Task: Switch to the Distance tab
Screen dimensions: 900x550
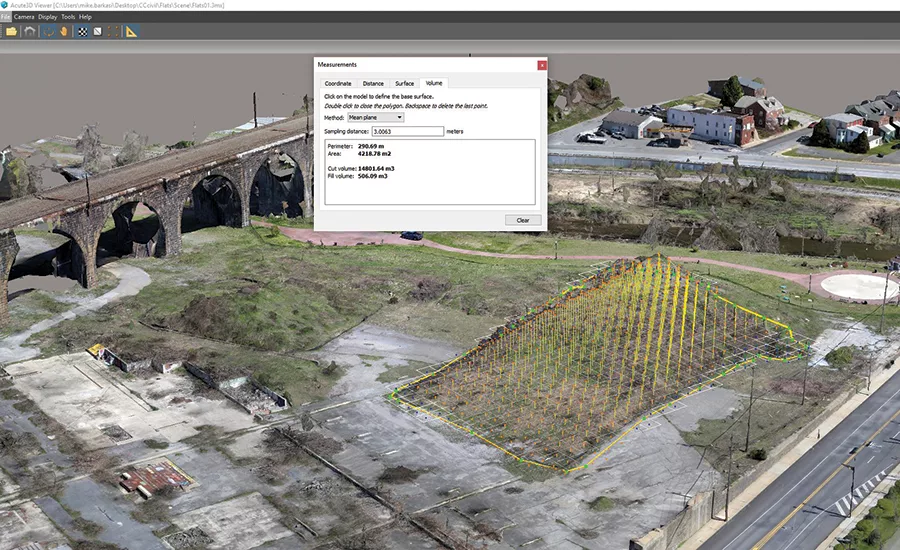Action: pyautogui.click(x=373, y=83)
